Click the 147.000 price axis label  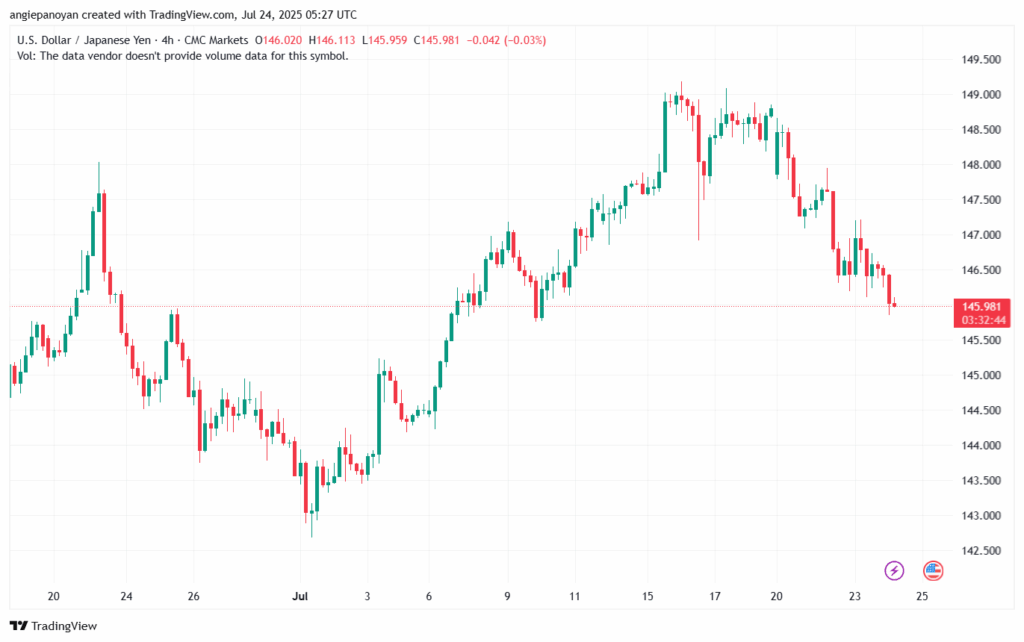pos(981,235)
